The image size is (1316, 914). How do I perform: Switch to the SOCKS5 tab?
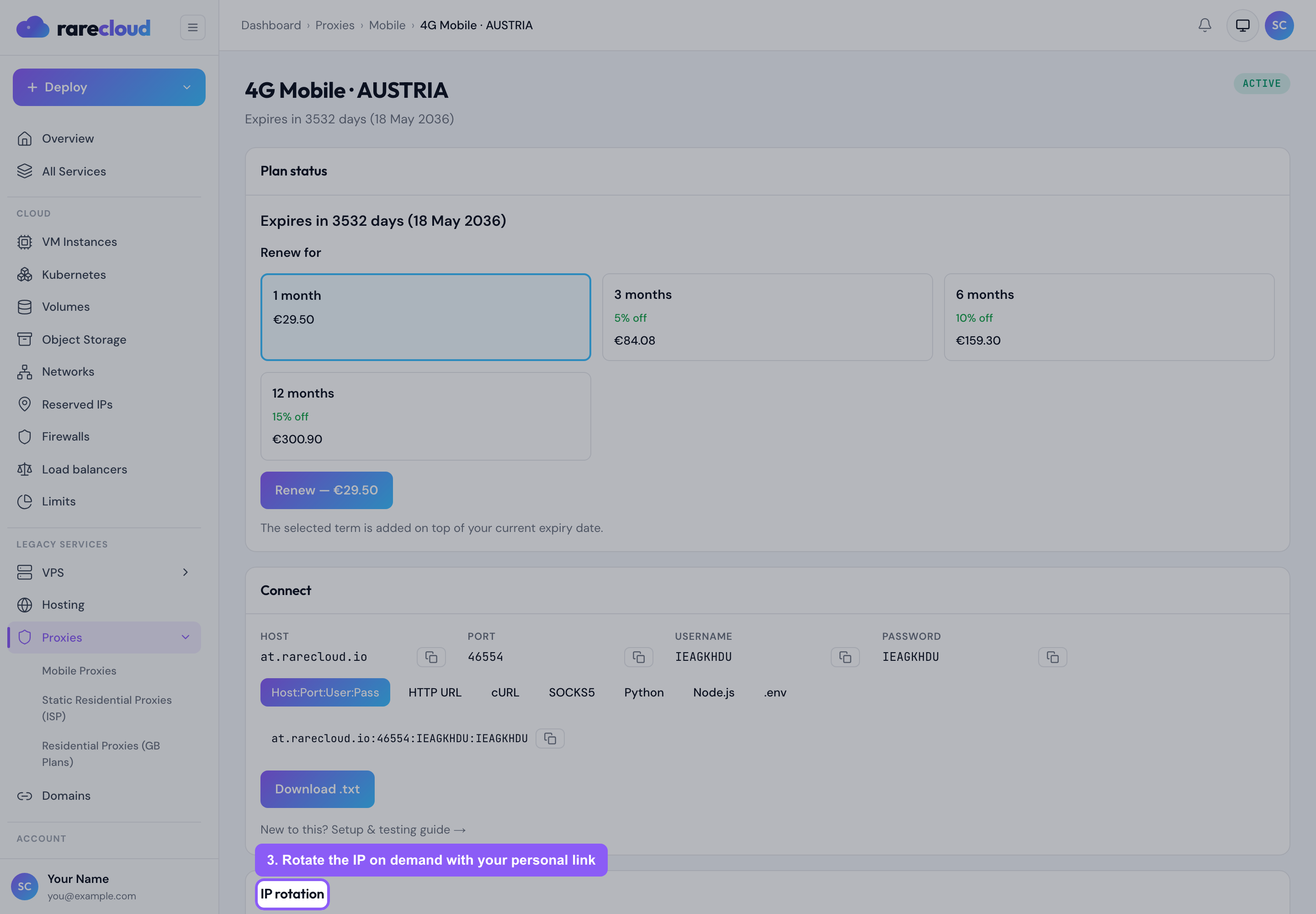tap(572, 692)
